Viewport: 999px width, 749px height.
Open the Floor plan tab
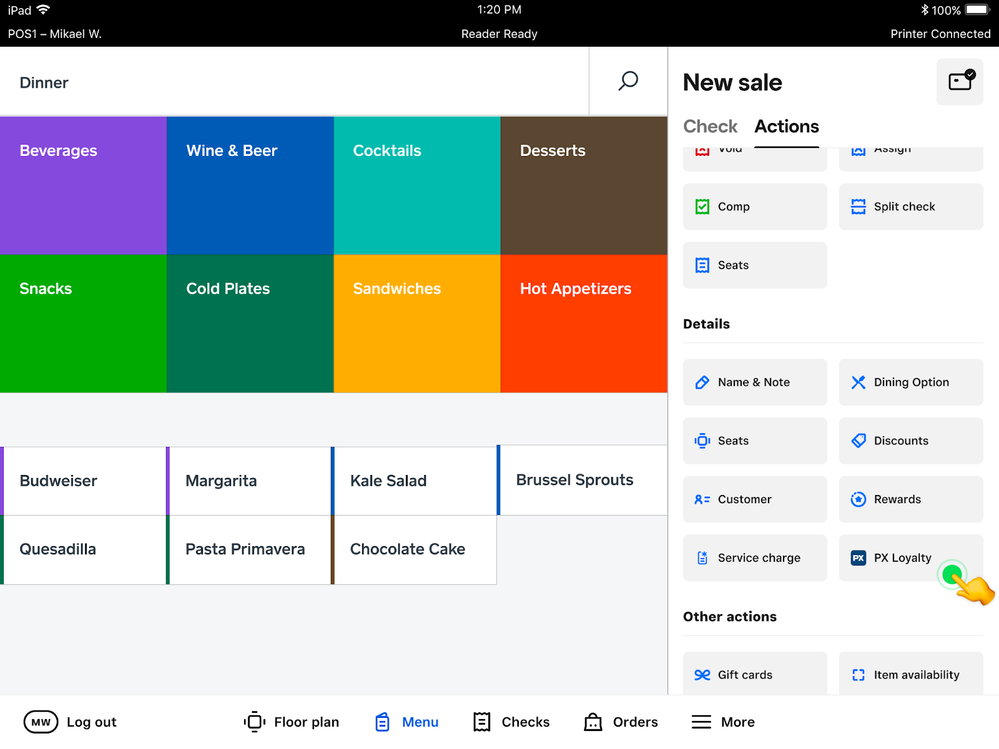[x=291, y=722]
